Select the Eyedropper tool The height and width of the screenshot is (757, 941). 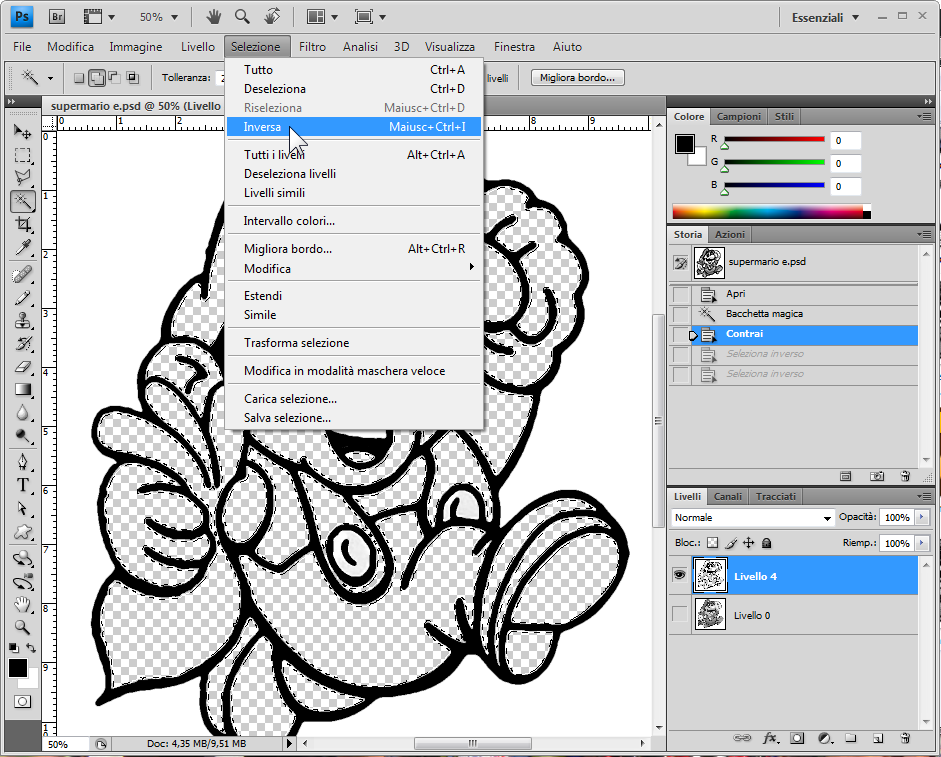[x=23, y=247]
